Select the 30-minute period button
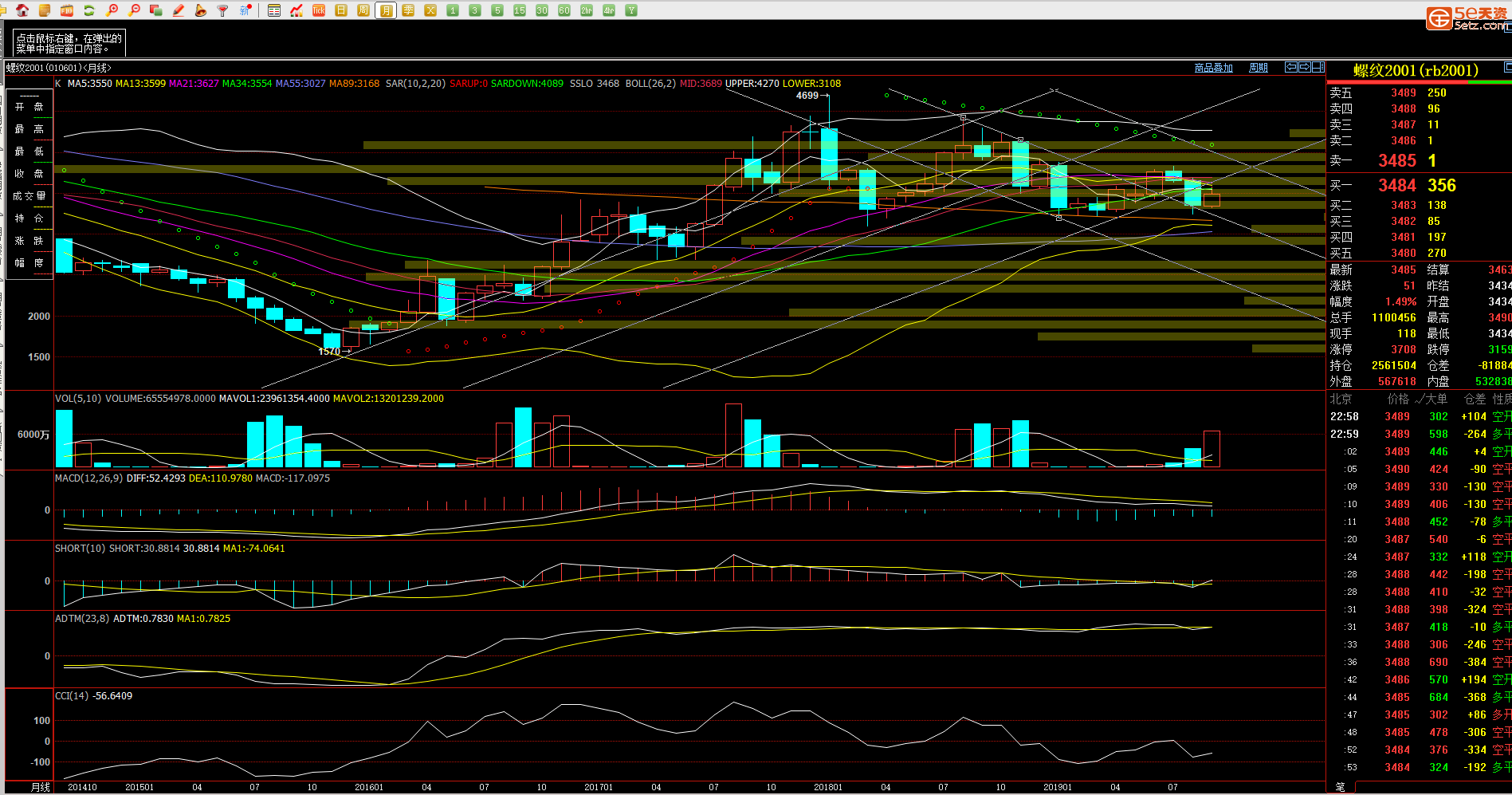The width and height of the screenshot is (1512, 795). (x=542, y=10)
